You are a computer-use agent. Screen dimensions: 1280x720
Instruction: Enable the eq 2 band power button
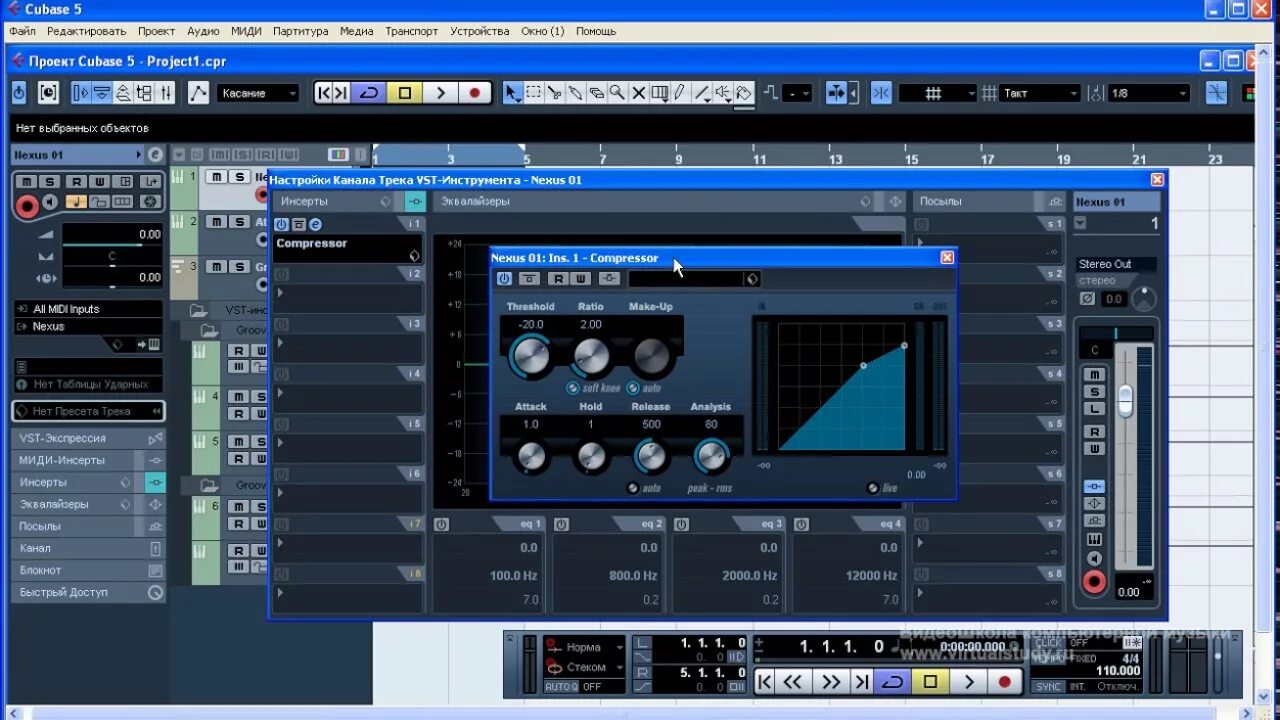coord(562,524)
